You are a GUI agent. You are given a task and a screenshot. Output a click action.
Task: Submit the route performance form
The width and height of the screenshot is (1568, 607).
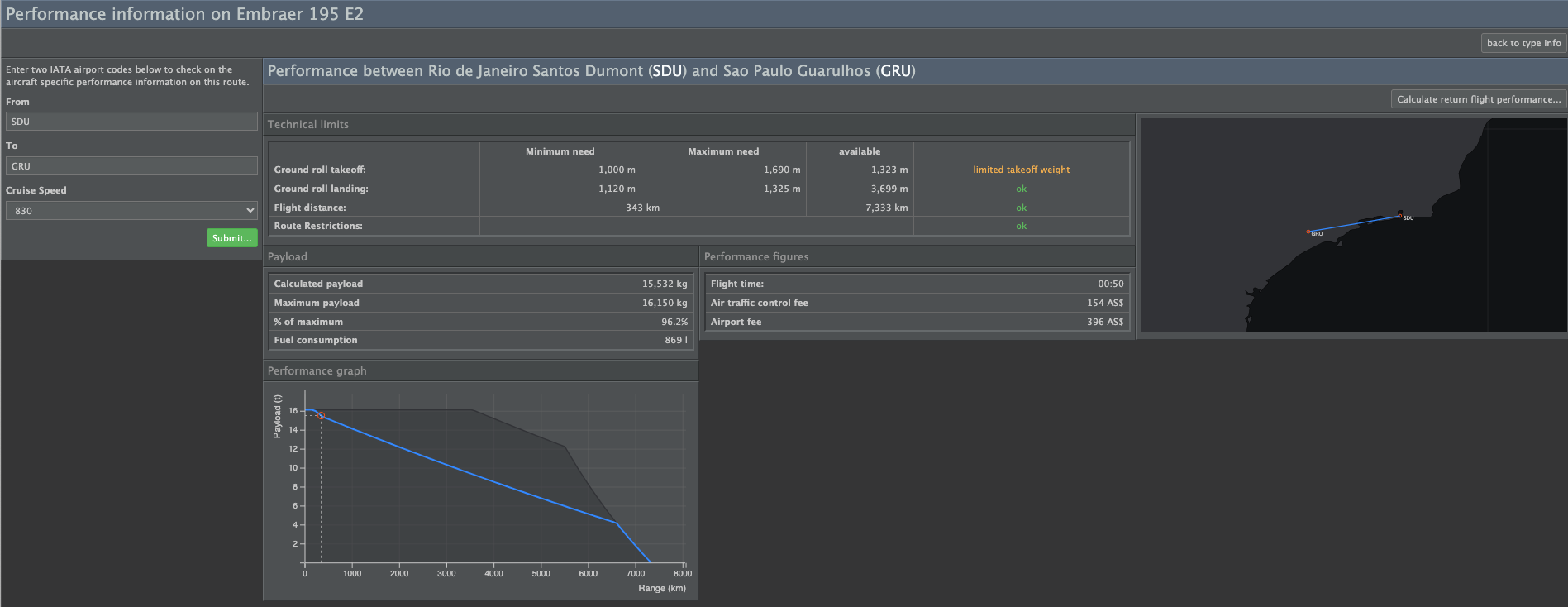pyautogui.click(x=232, y=238)
